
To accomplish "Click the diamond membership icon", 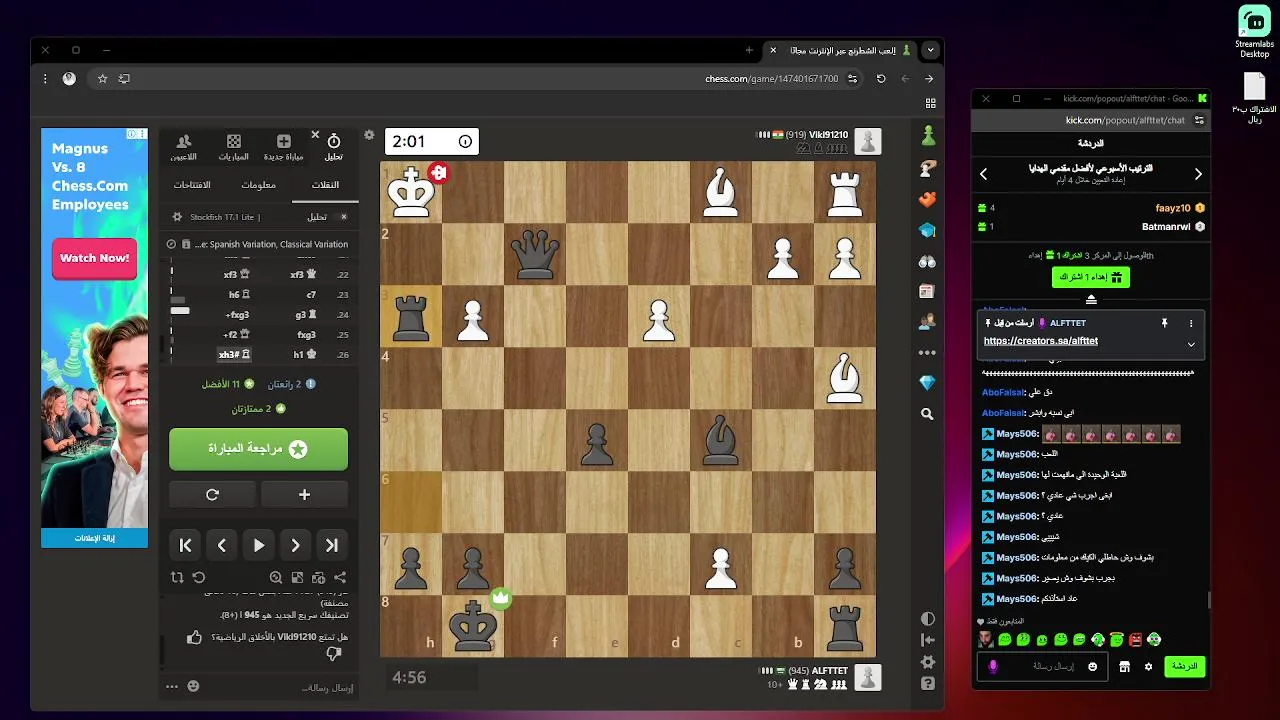I will 928,384.
